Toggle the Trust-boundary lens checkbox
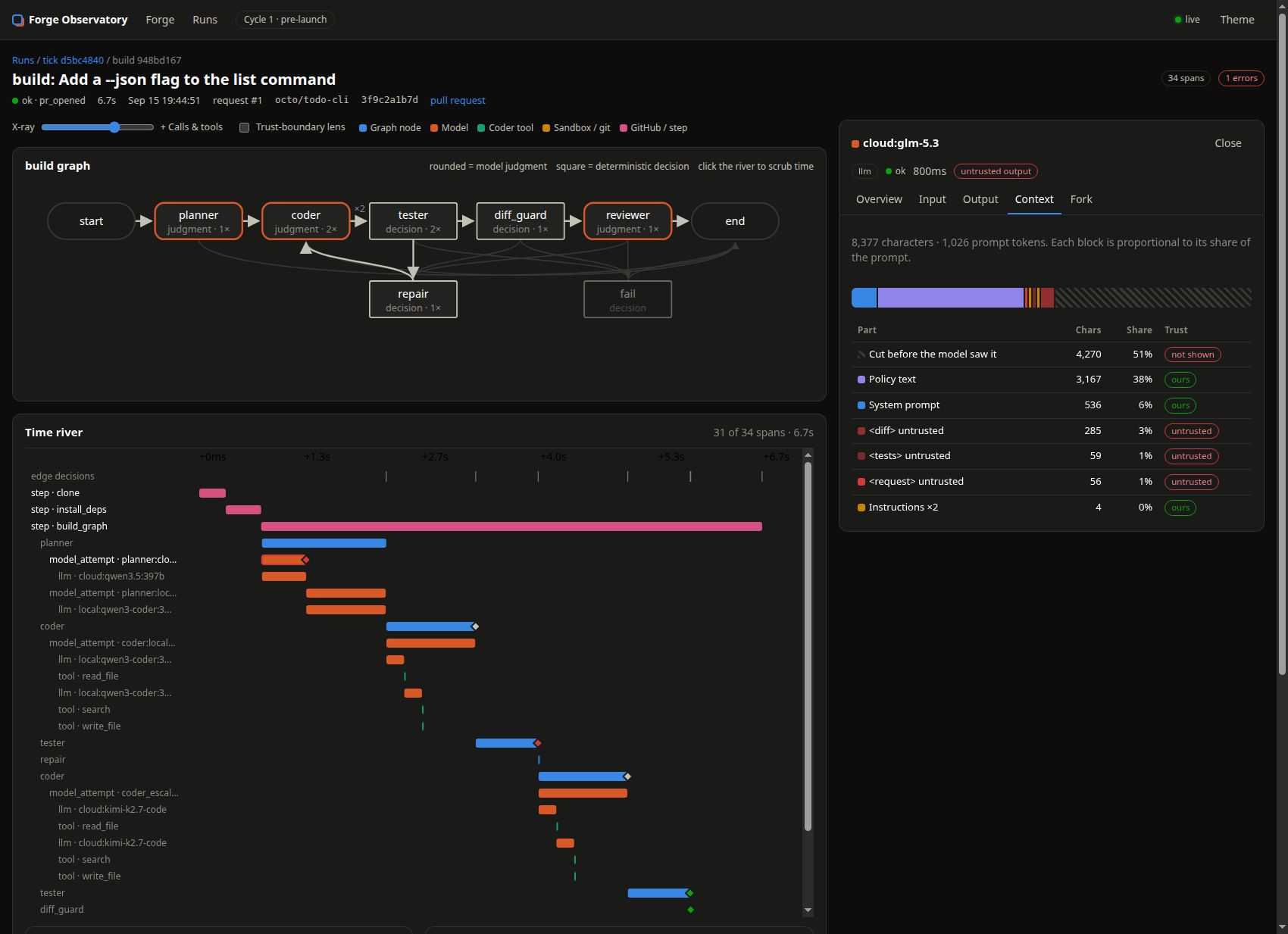The image size is (1288, 934). coord(244,127)
